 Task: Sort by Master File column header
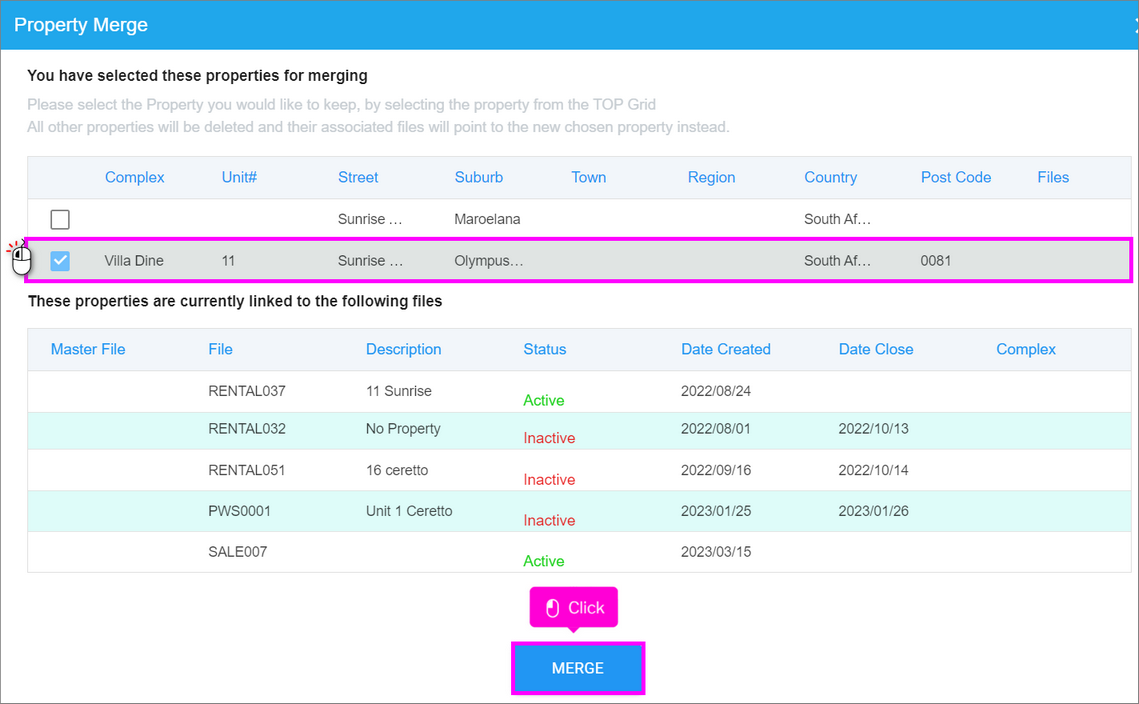click(x=88, y=349)
